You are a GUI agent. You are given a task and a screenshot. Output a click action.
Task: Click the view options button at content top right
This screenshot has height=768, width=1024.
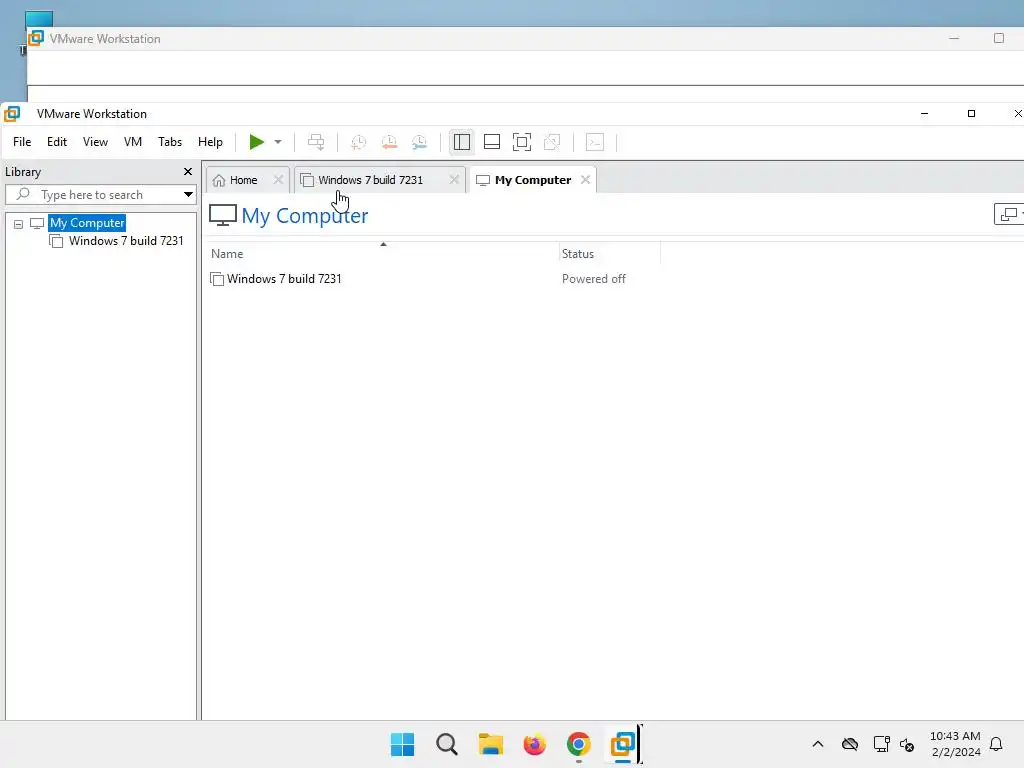[x=1008, y=214]
